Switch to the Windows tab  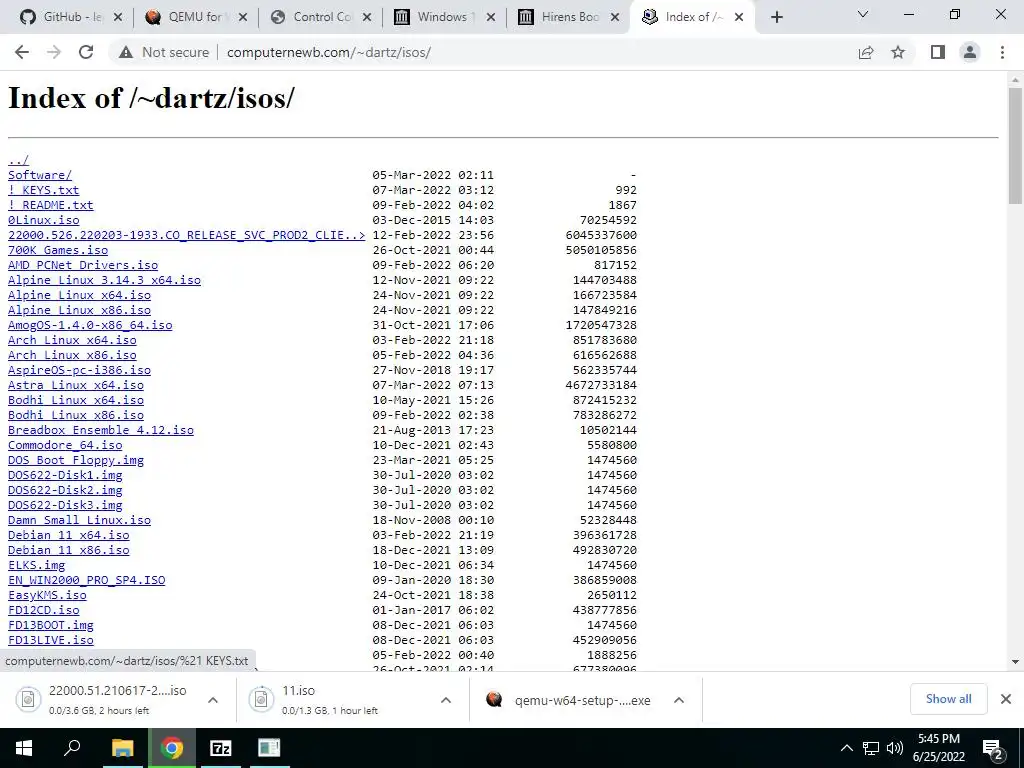point(444,17)
